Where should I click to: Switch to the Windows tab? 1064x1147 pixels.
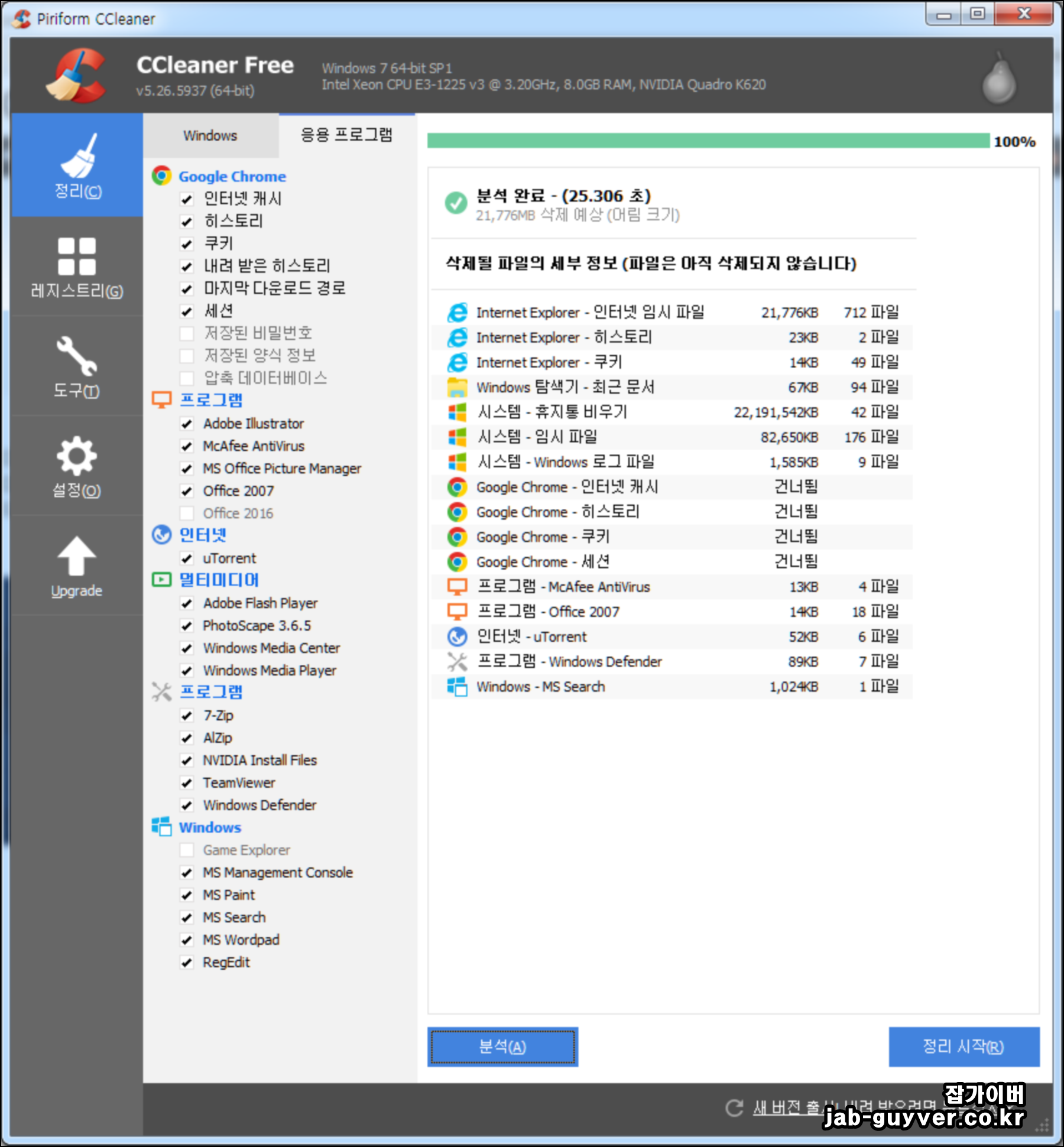pos(210,135)
